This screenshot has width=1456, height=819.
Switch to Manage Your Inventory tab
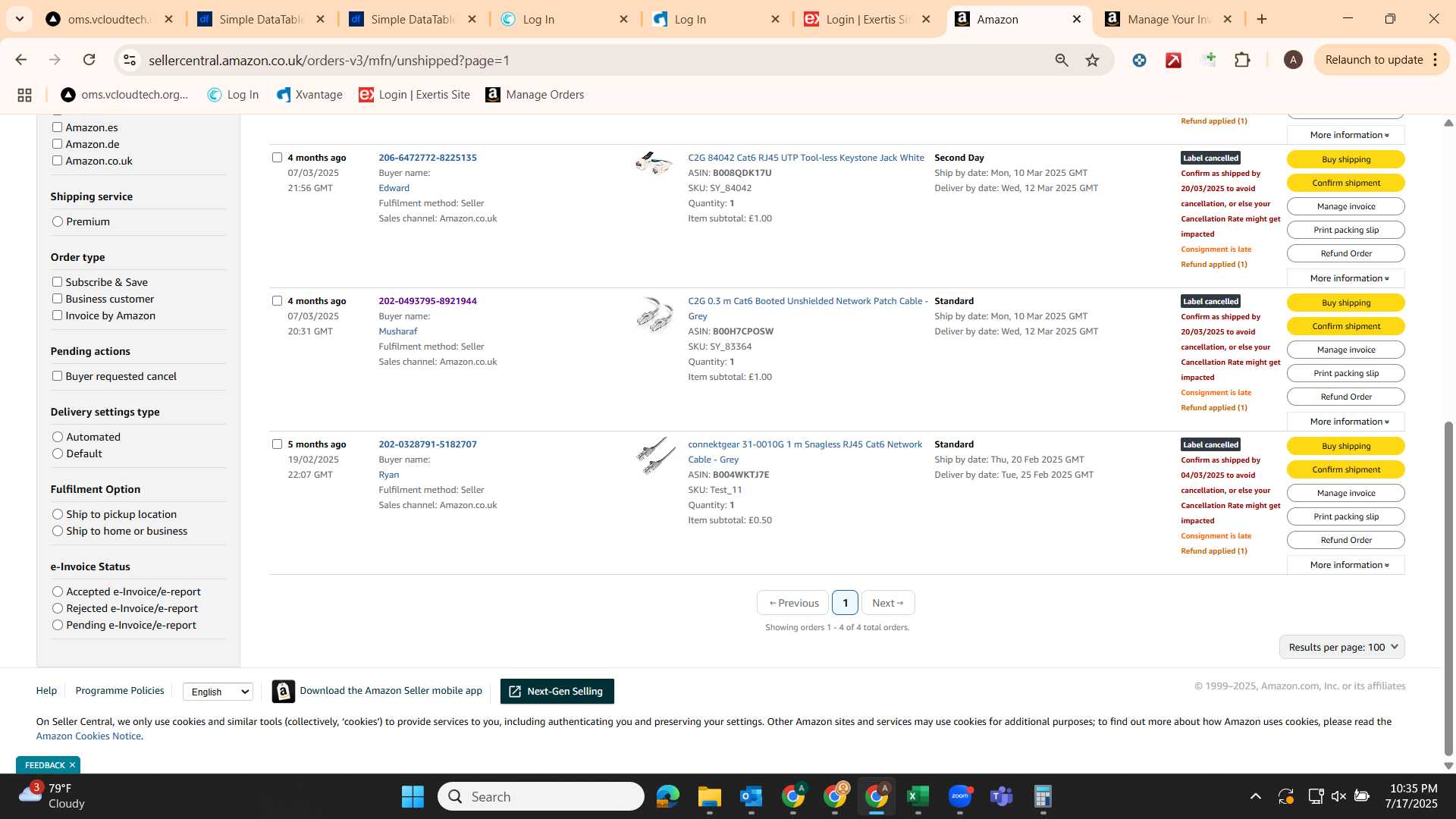pos(1169,19)
